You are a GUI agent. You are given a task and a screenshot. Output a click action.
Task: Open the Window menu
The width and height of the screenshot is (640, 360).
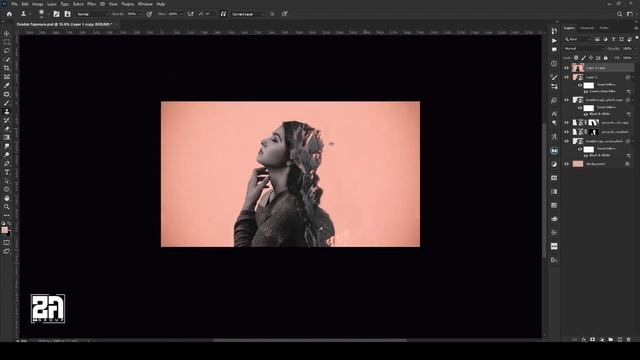click(x=145, y=4)
